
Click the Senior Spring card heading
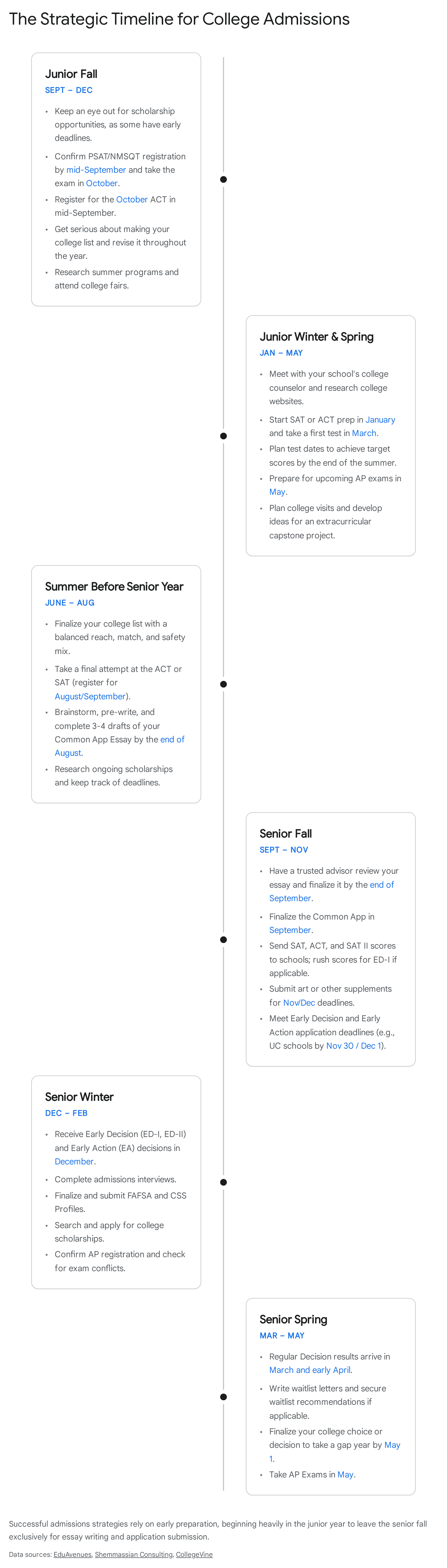[293, 1319]
